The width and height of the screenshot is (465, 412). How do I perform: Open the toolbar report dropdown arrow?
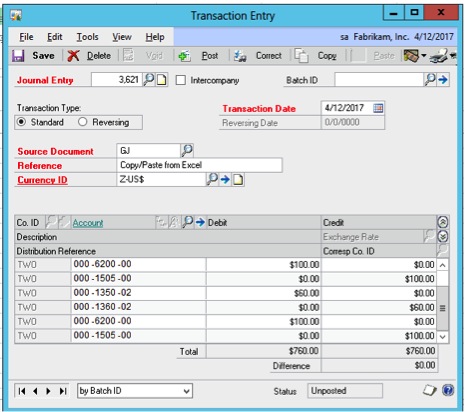[424, 55]
